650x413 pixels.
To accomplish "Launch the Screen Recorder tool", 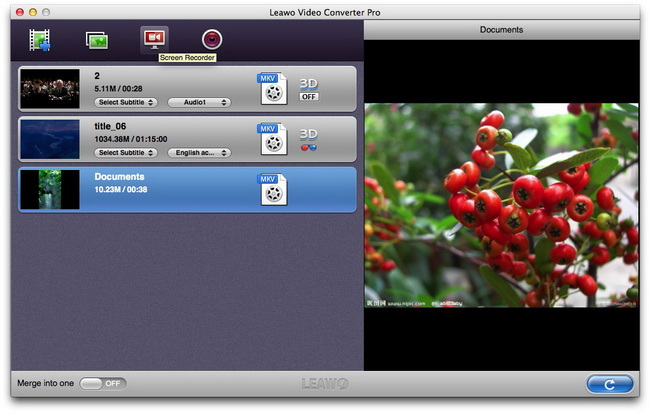I will point(154,38).
